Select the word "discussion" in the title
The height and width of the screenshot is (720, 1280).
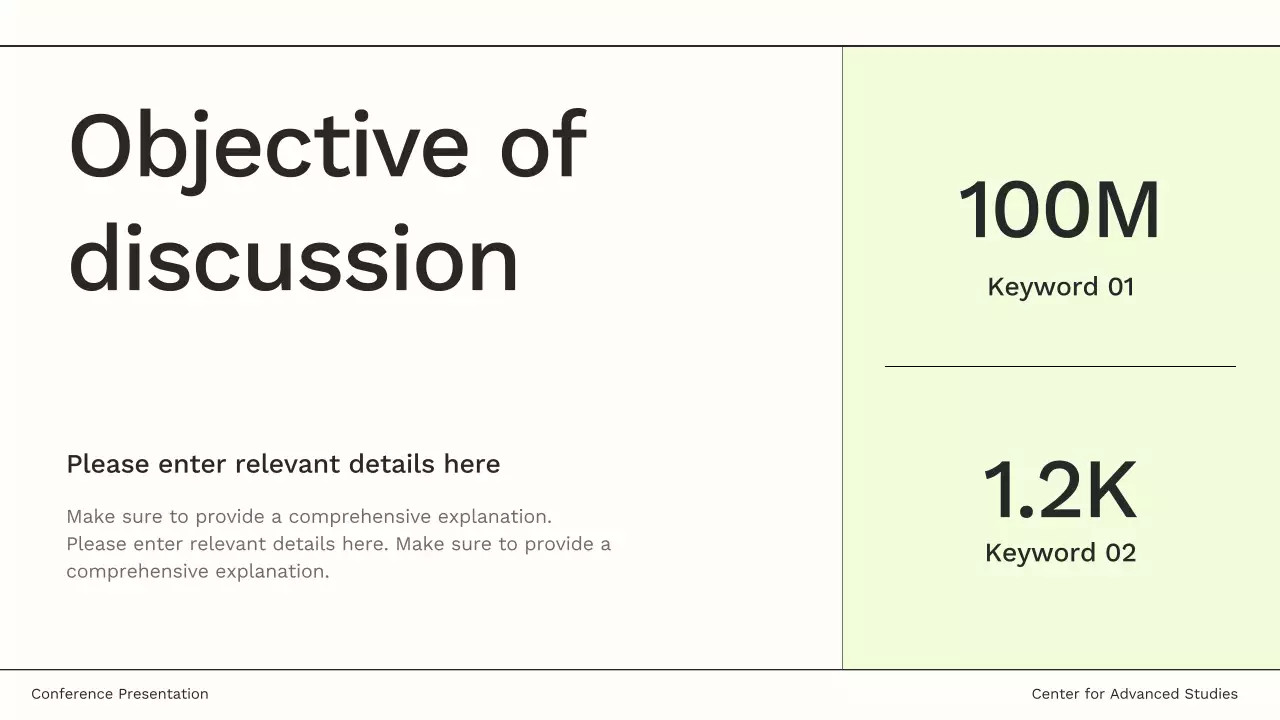(x=293, y=259)
